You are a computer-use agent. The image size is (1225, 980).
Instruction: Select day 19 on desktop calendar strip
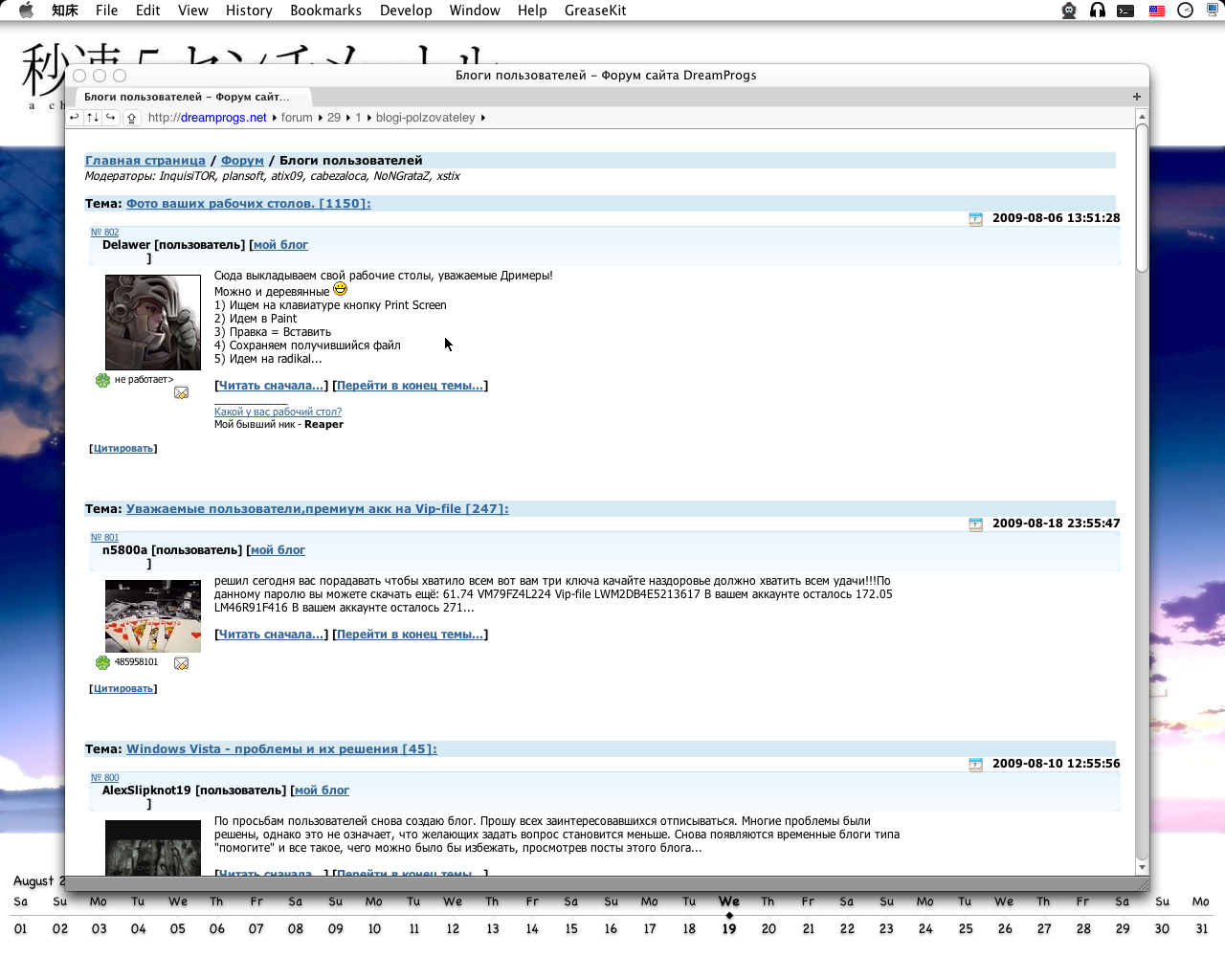pos(729,928)
